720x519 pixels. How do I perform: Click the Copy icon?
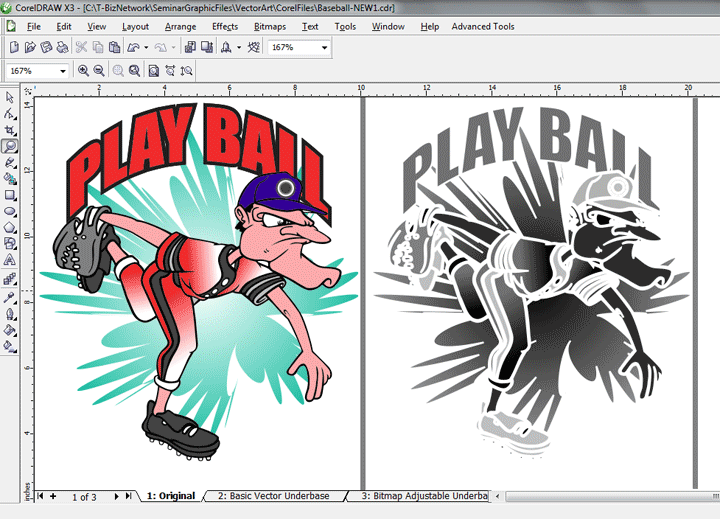(x=98, y=47)
